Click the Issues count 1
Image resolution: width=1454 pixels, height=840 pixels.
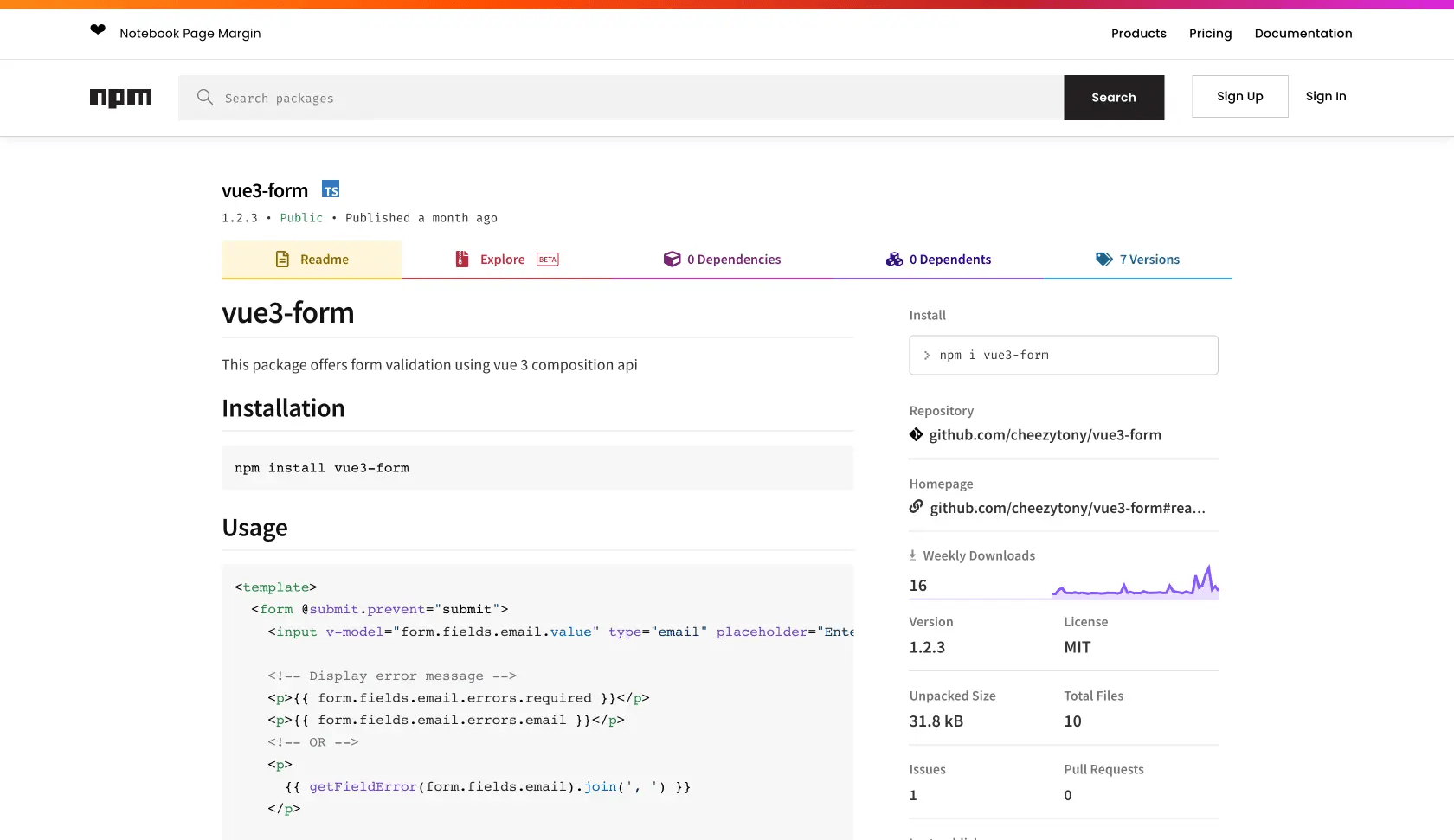(x=913, y=795)
